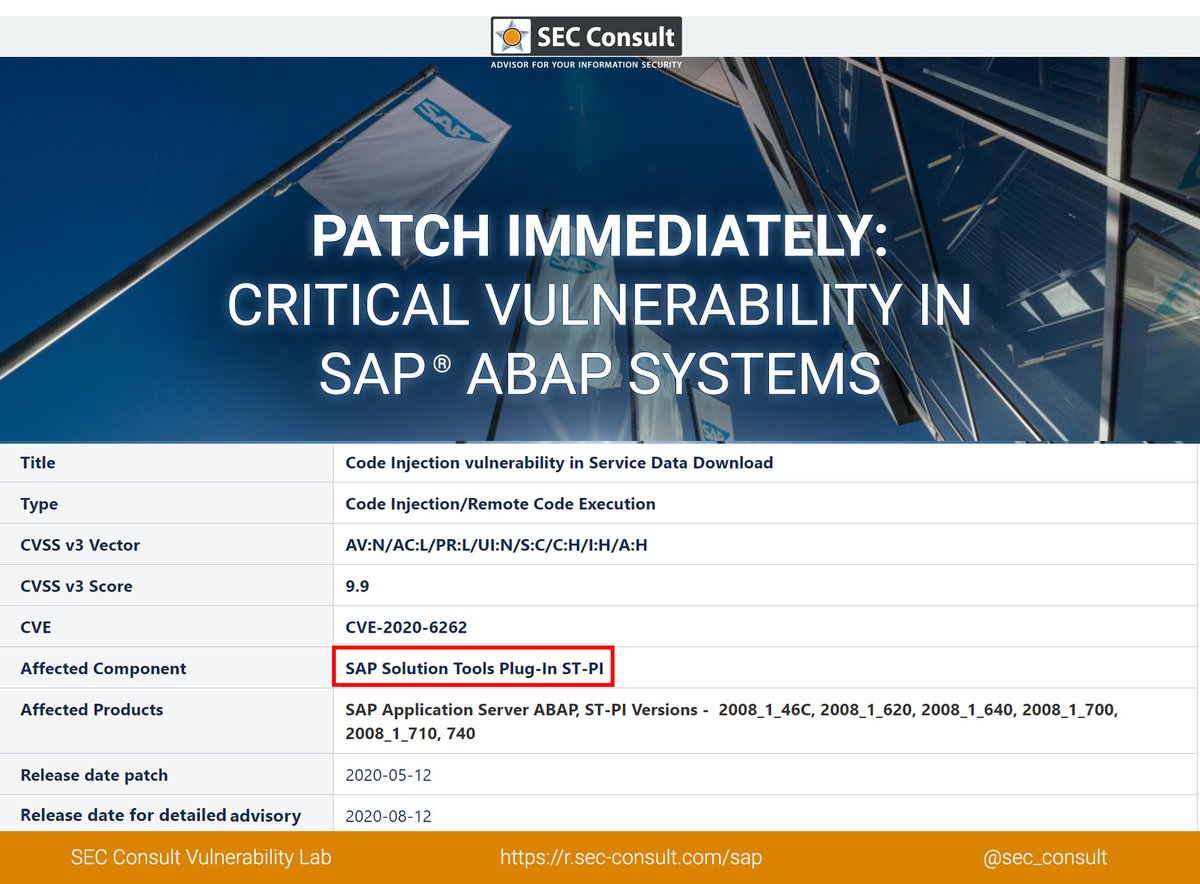
Task: Select 'SAP Solution Tools Plug-In ST-PI' value
Action: 473,668
